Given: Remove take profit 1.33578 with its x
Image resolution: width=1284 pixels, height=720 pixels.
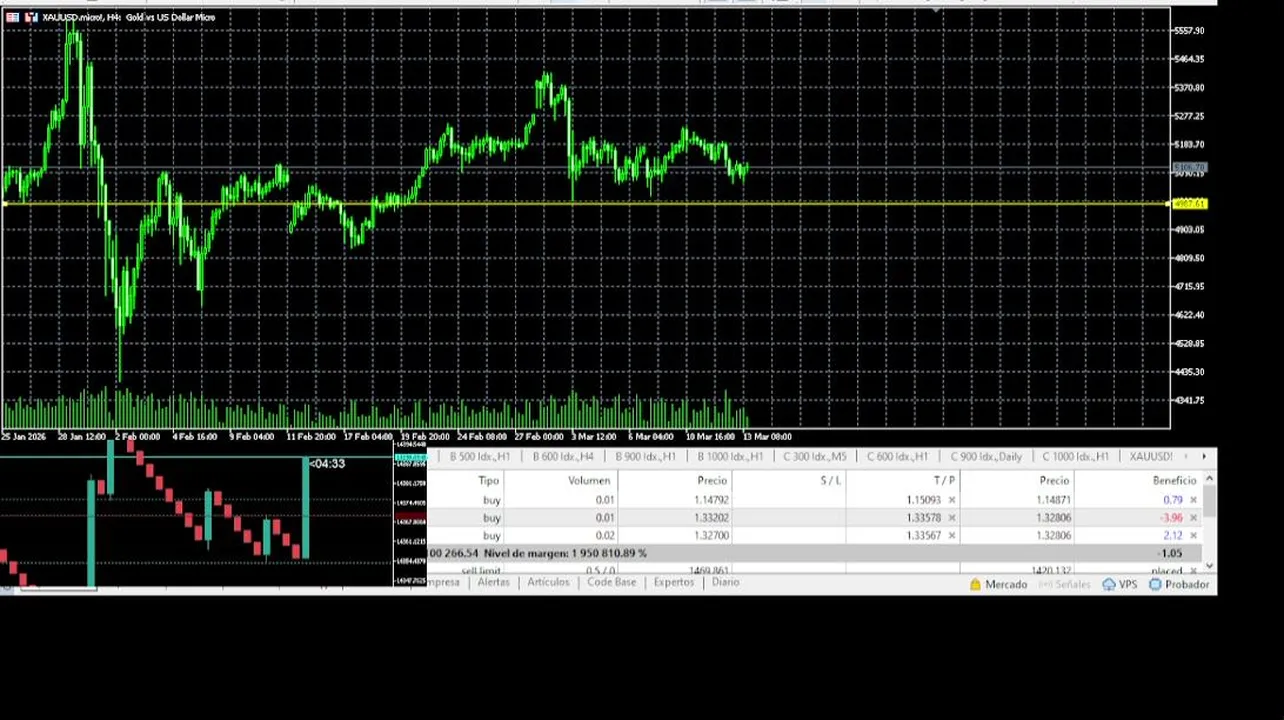Looking at the screenshot, I should click(952, 518).
